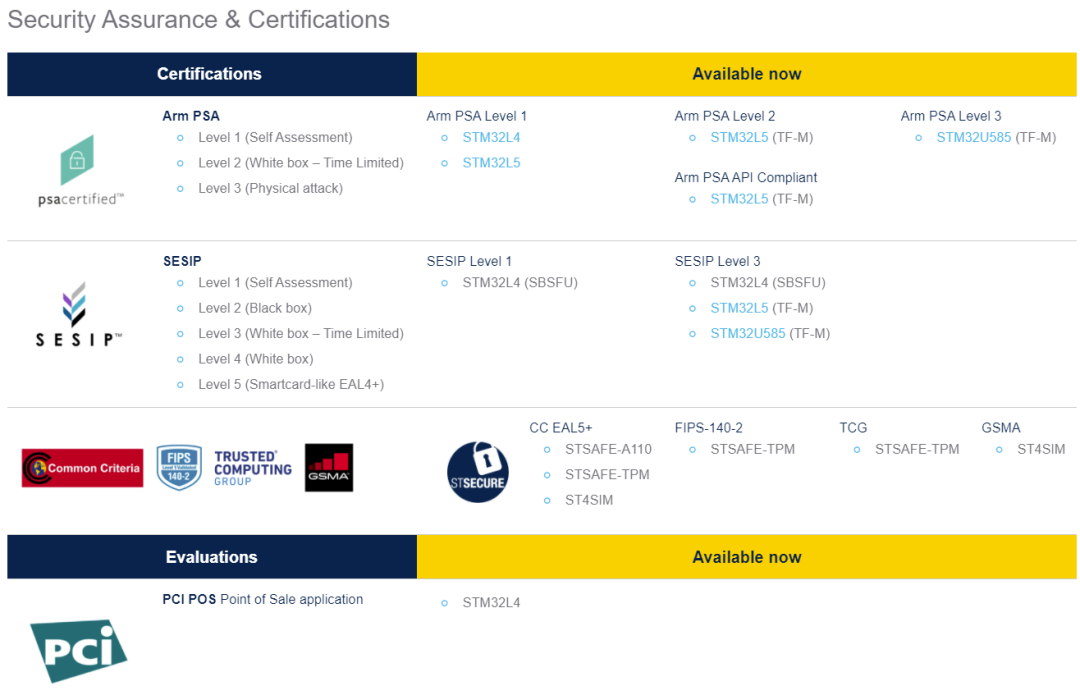Open STM32L5 link under Arm PSA Level 1

(x=491, y=163)
